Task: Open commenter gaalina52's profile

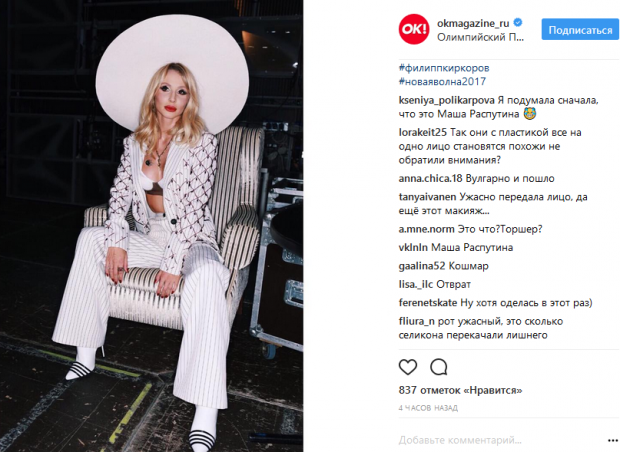Action: [x=422, y=266]
